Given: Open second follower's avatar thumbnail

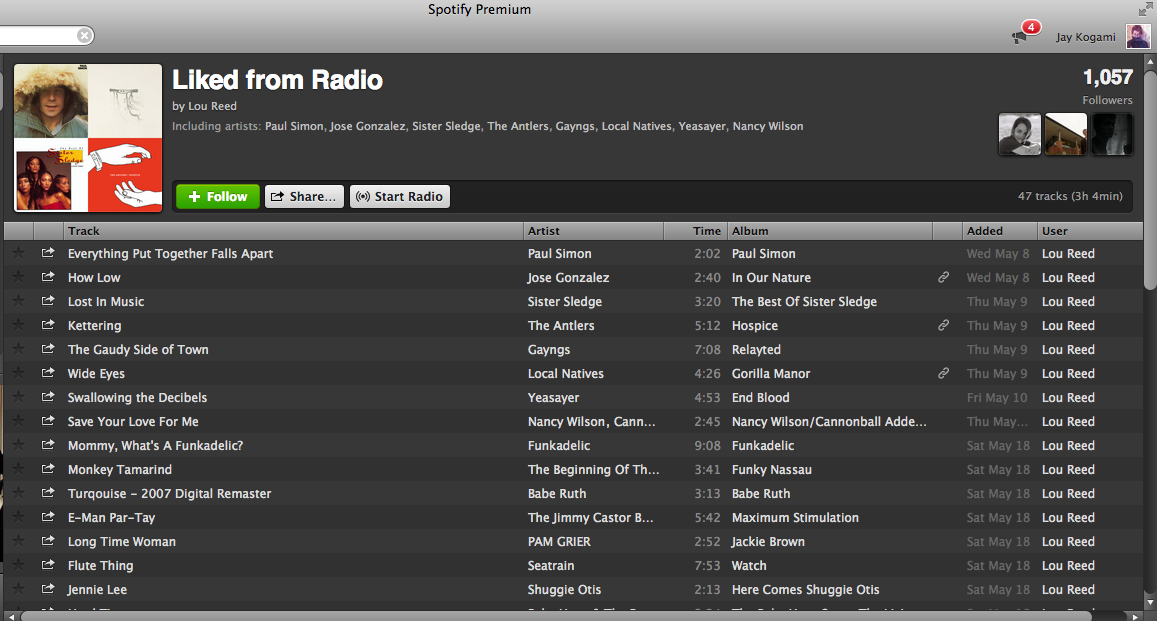Looking at the screenshot, I should [x=1066, y=134].
